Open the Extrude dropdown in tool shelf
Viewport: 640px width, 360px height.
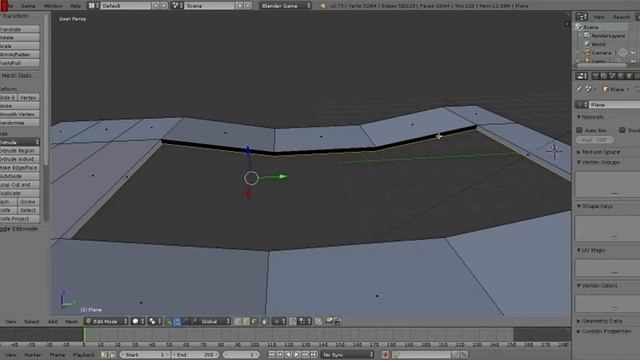click(x=19, y=142)
